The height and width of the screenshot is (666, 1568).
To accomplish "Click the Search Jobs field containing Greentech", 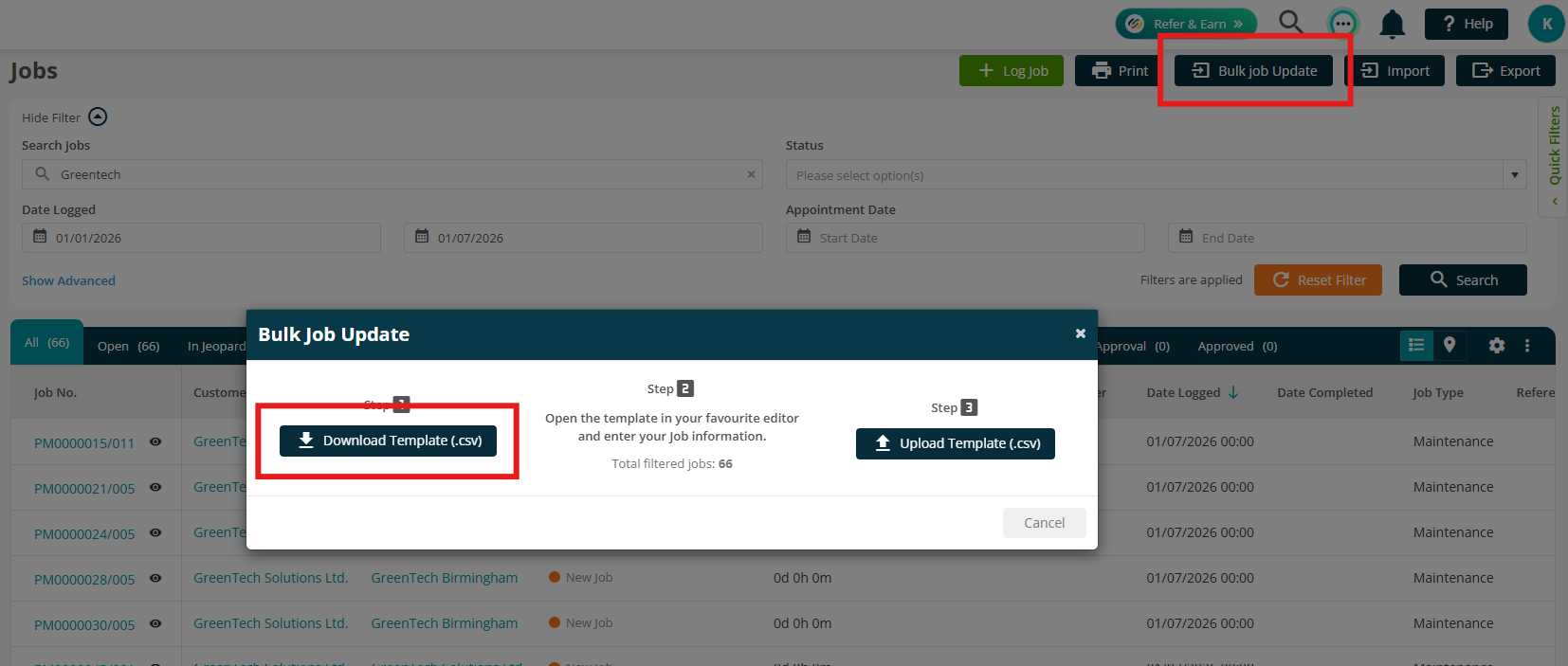I will point(392,174).
